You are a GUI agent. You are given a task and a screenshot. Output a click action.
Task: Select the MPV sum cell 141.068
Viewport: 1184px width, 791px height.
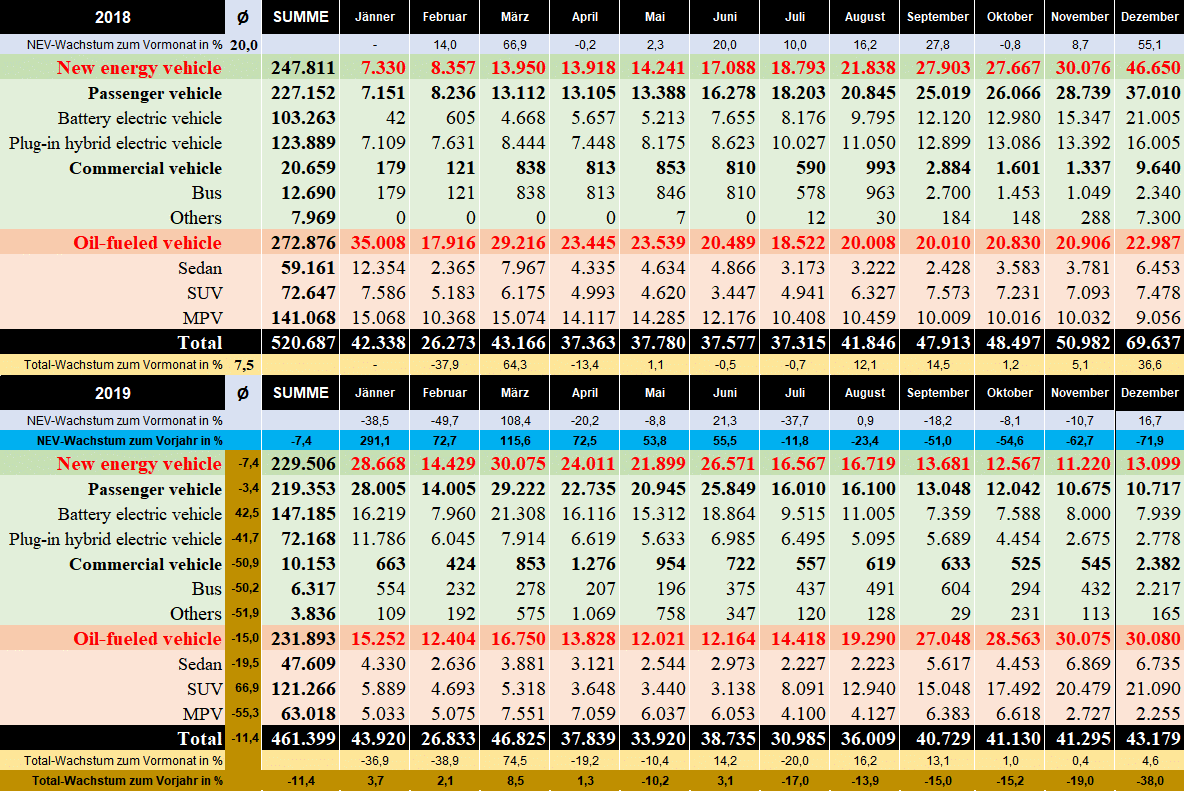(x=303, y=318)
